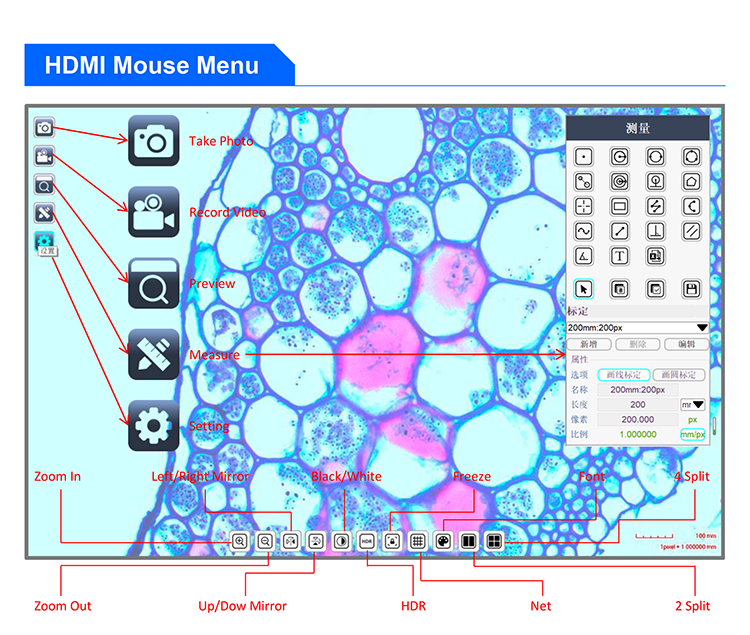
Task: Select the concentric circles measurement tool
Action: [x=619, y=182]
